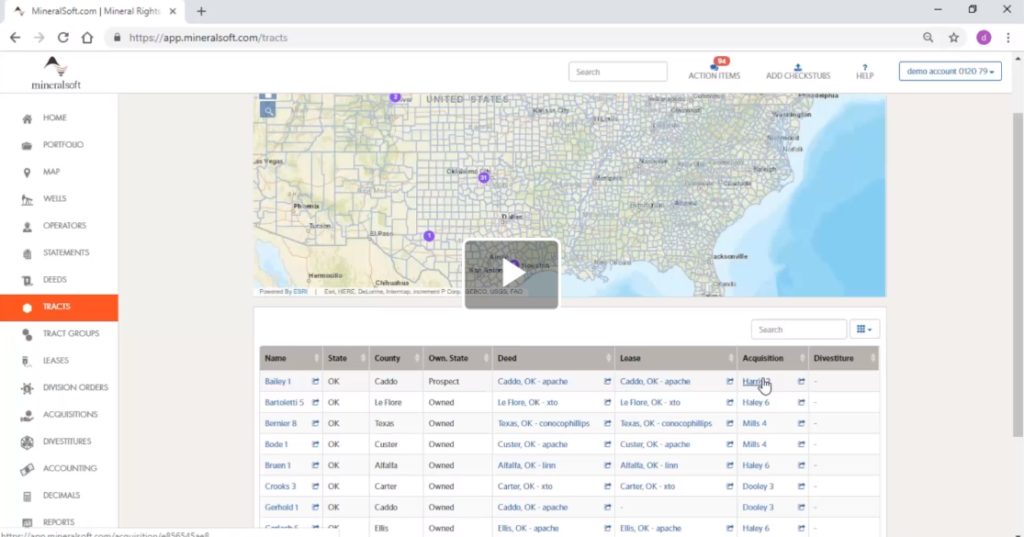1024x537 pixels.
Task: Open the Help question mark
Action: 865,67
